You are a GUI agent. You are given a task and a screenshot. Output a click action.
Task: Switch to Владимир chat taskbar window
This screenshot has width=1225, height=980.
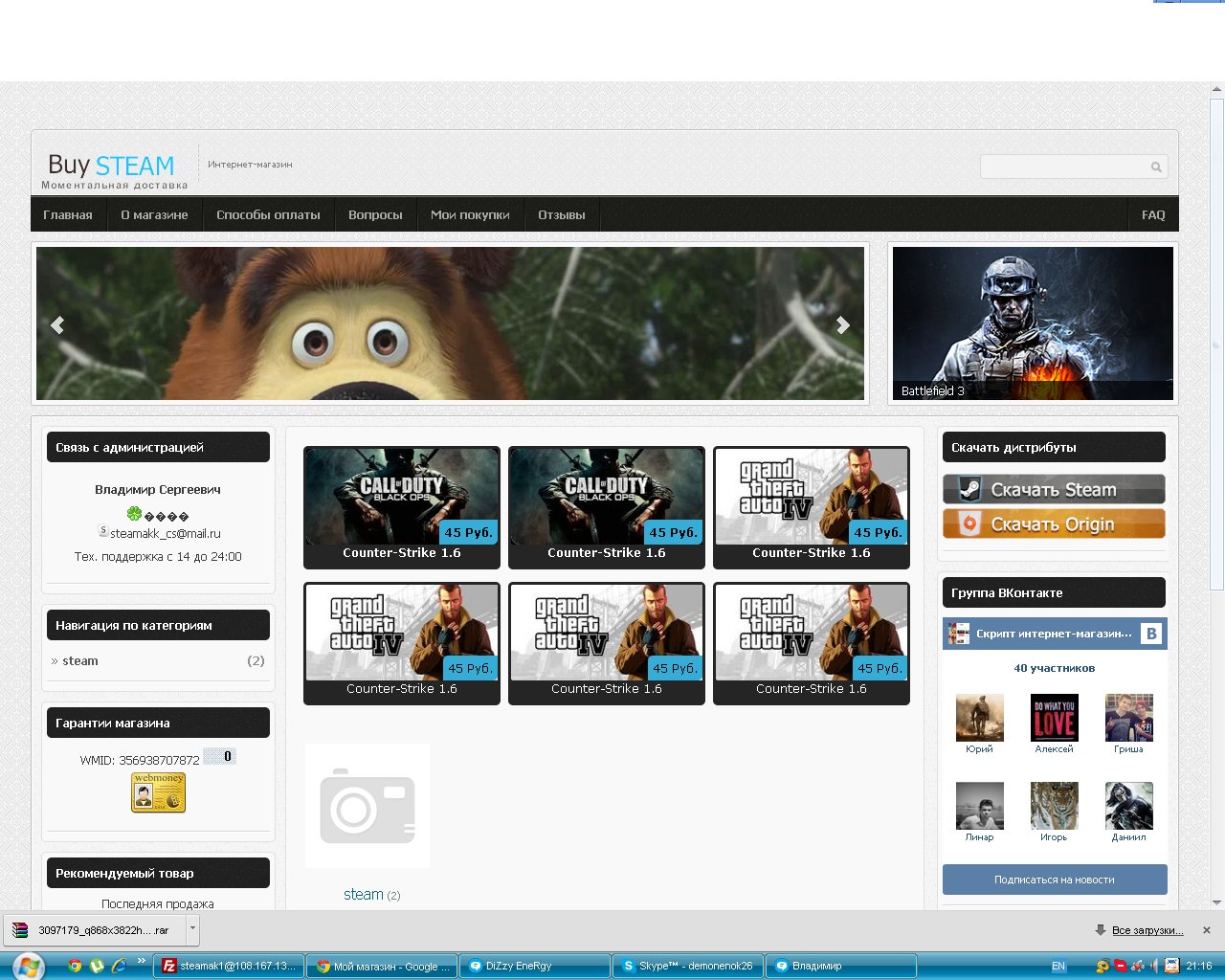(x=841, y=967)
